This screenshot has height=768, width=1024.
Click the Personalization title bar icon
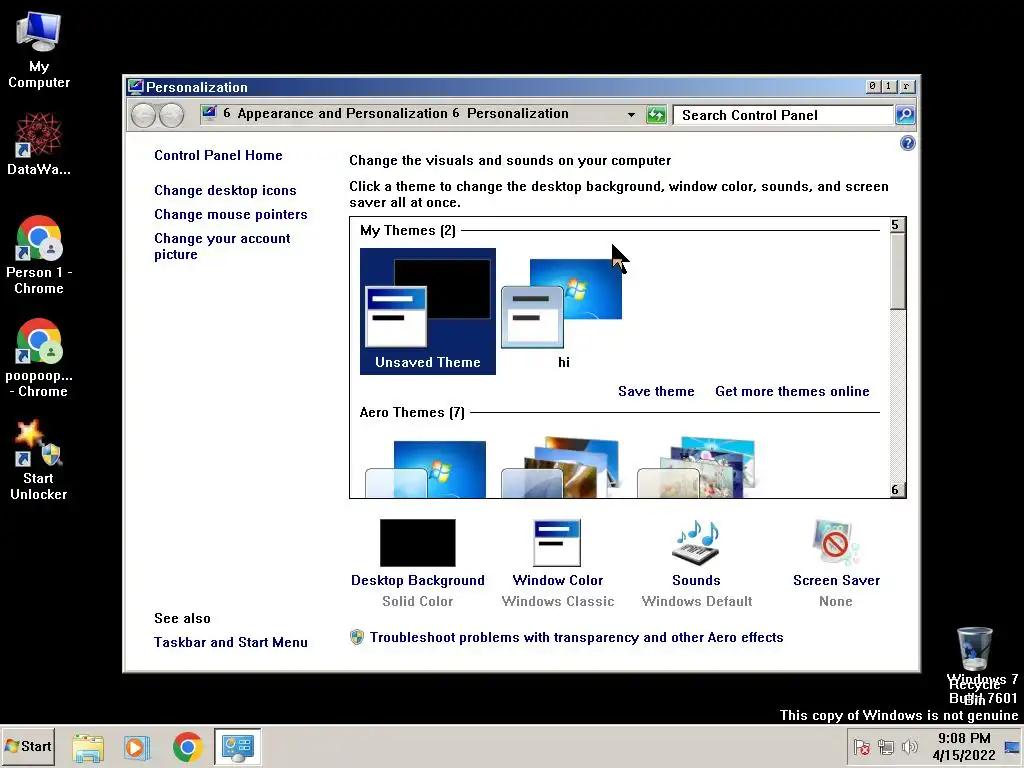tap(136, 87)
